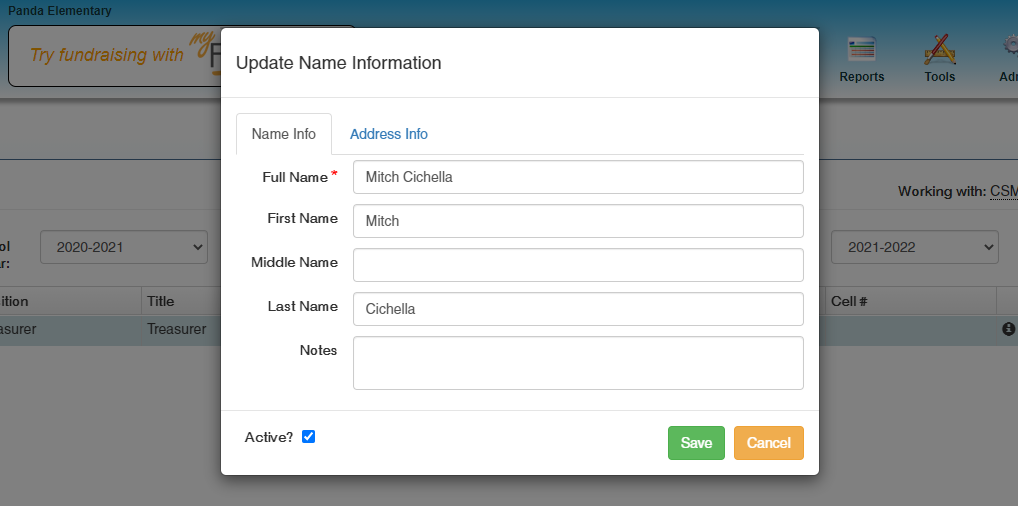
Task: Select the Name Info tab
Action: click(283, 134)
